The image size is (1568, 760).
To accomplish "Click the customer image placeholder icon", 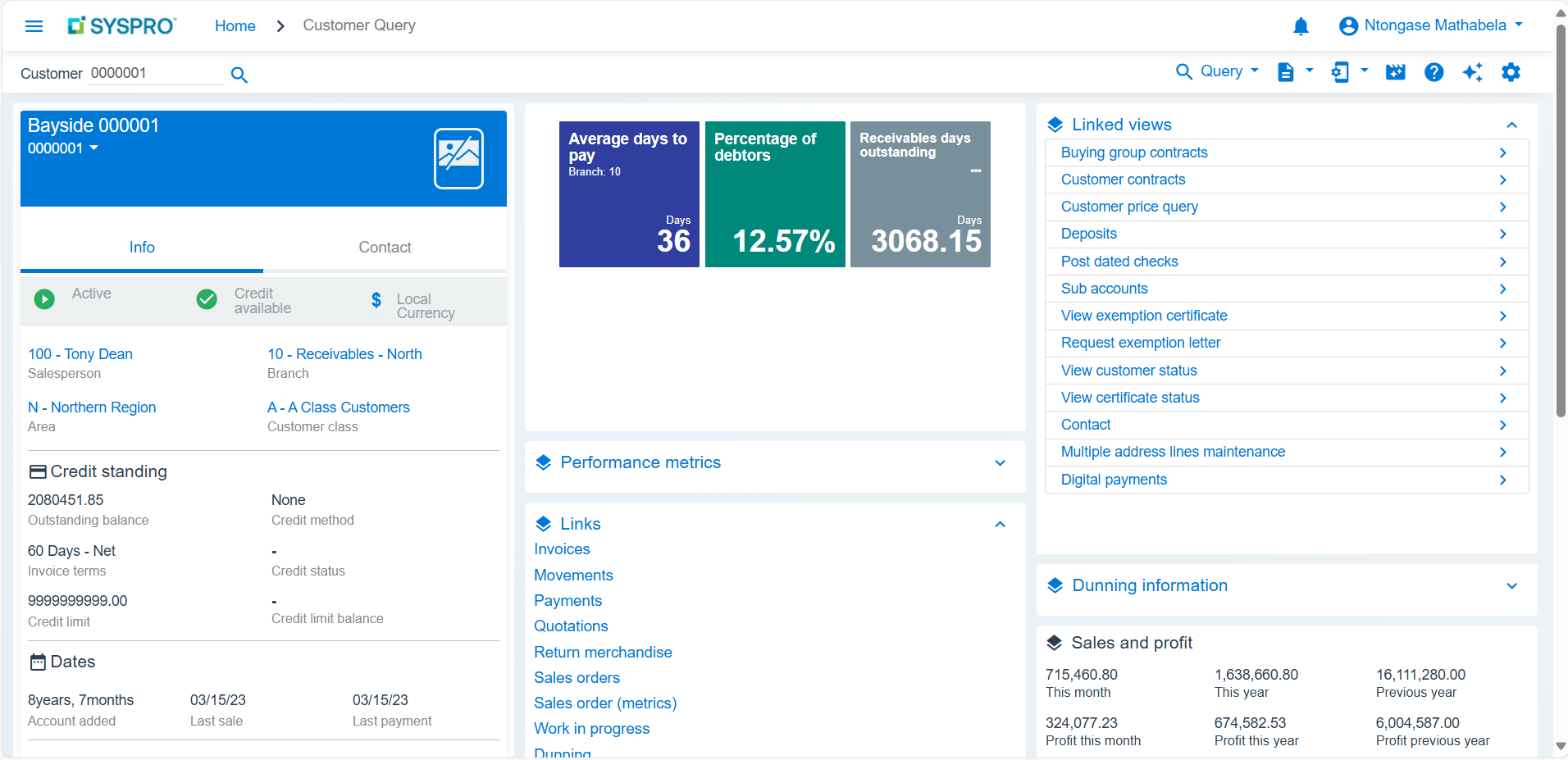I will [458, 158].
